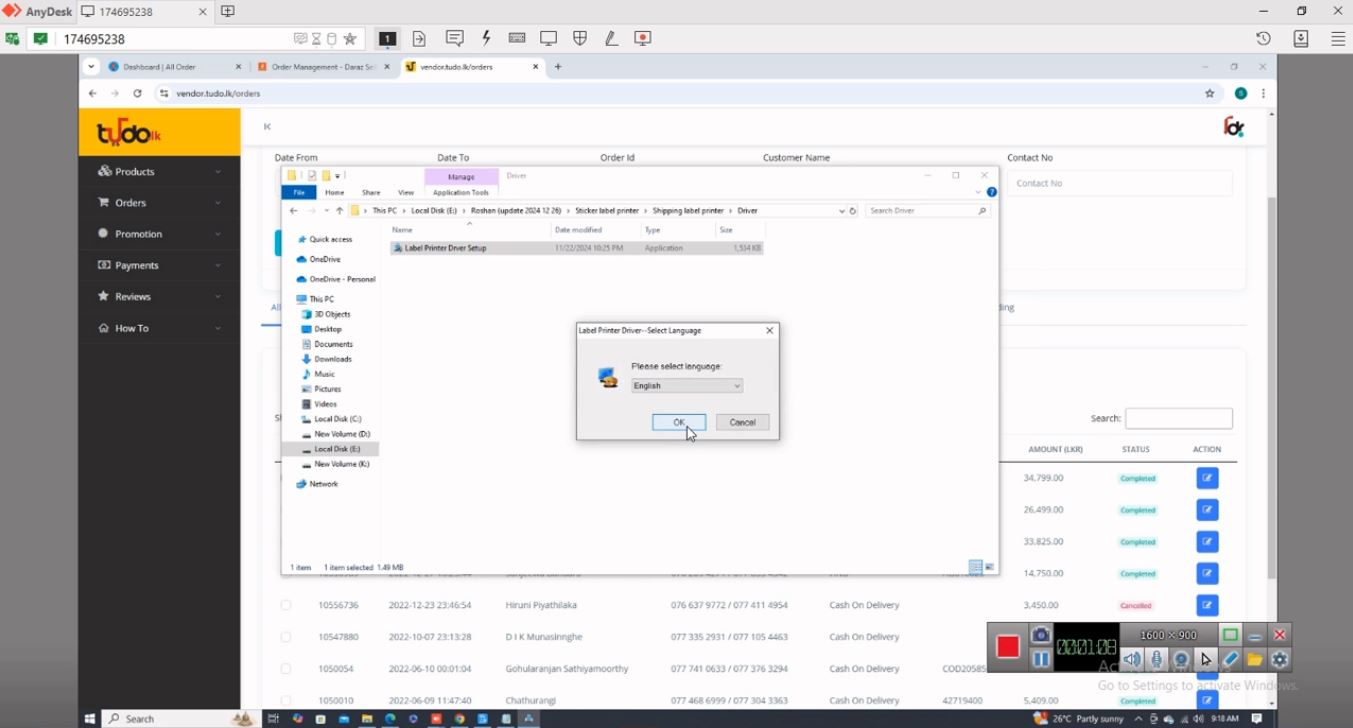
Task: Open Downloads in Explorer navigation pane
Action: pyautogui.click(x=333, y=359)
